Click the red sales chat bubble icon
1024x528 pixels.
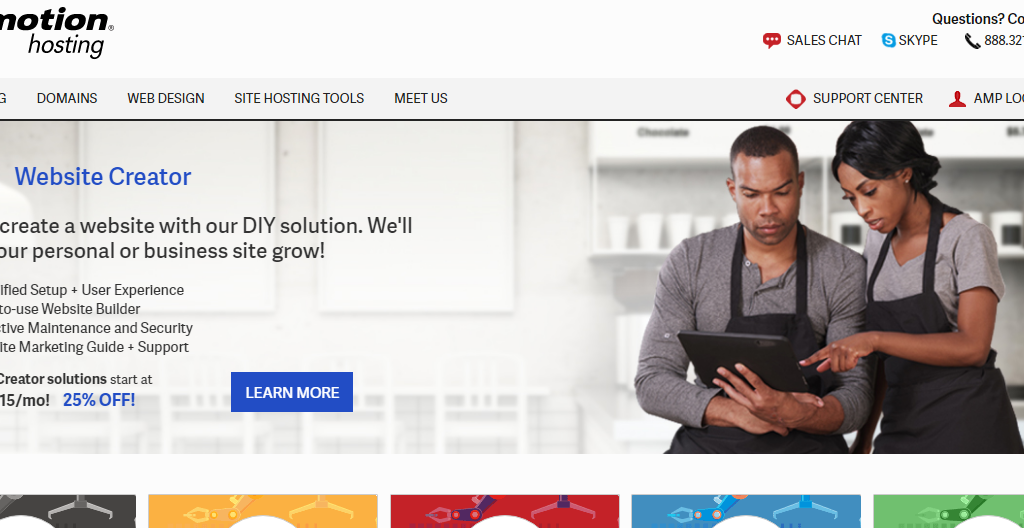pyautogui.click(x=771, y=41)
